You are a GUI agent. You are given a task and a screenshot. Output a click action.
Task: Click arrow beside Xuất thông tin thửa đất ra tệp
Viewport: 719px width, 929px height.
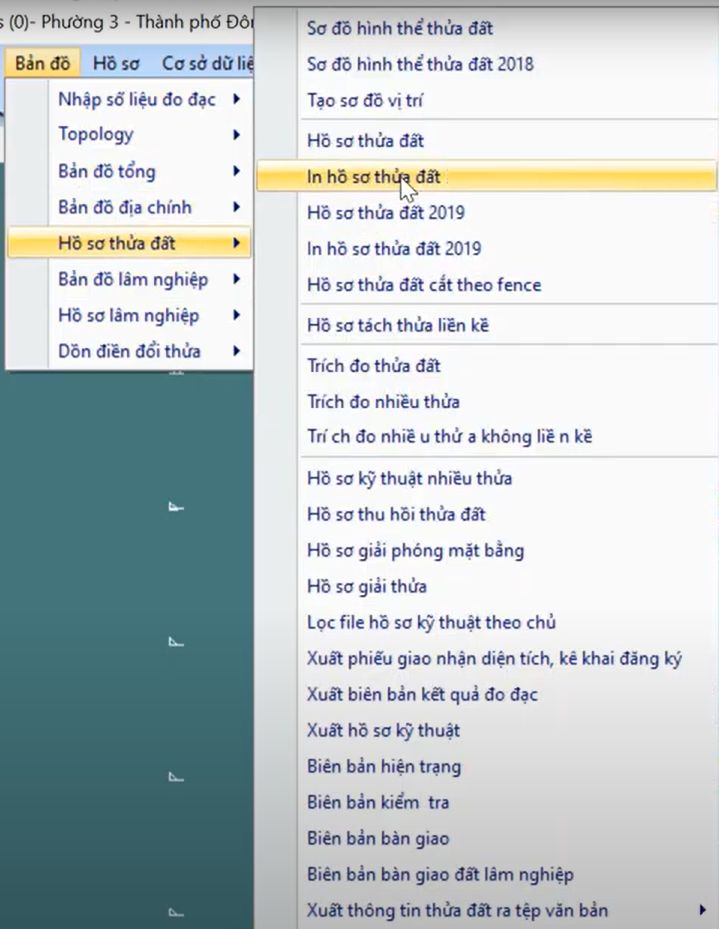click(x=702, y=910)
